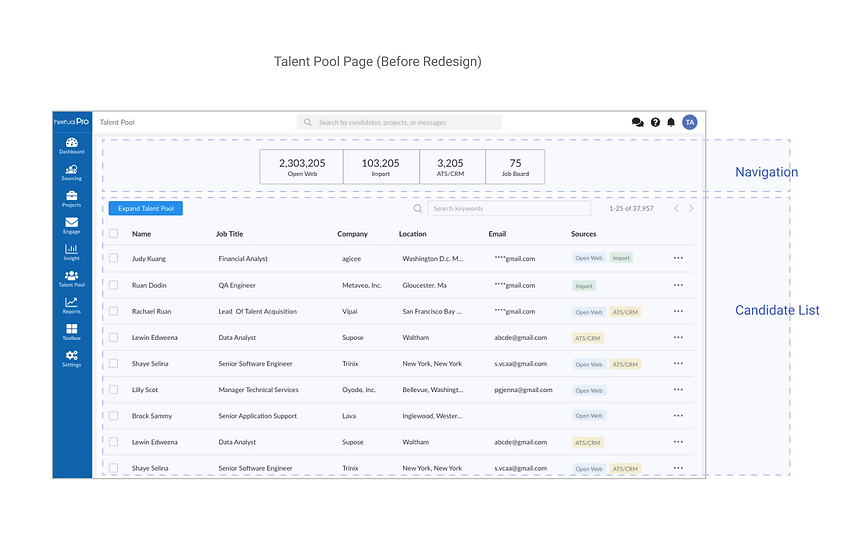Toggle the select-all header checkbox
The width and height of the screenshot is (868, 550).
[x=113, y=234]
